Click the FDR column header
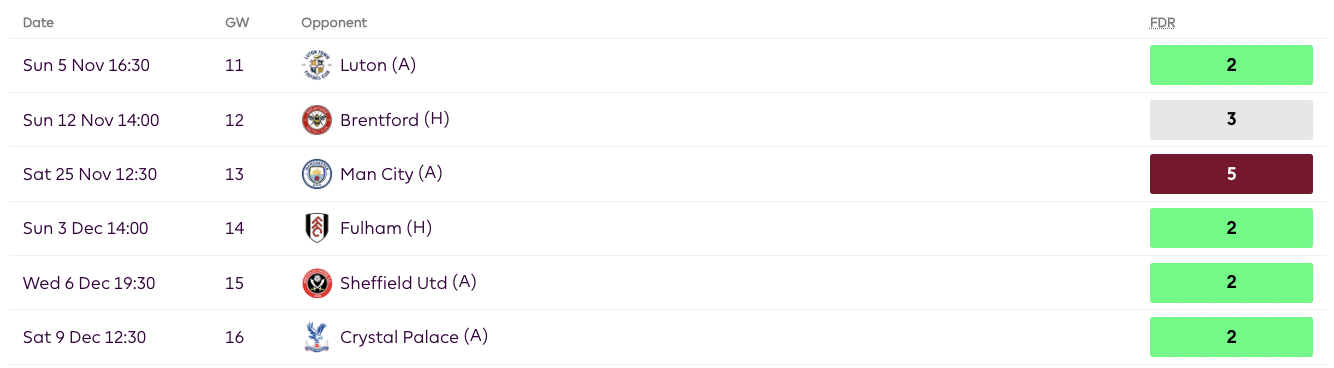1334x368 pixels. coord(1162,22)
